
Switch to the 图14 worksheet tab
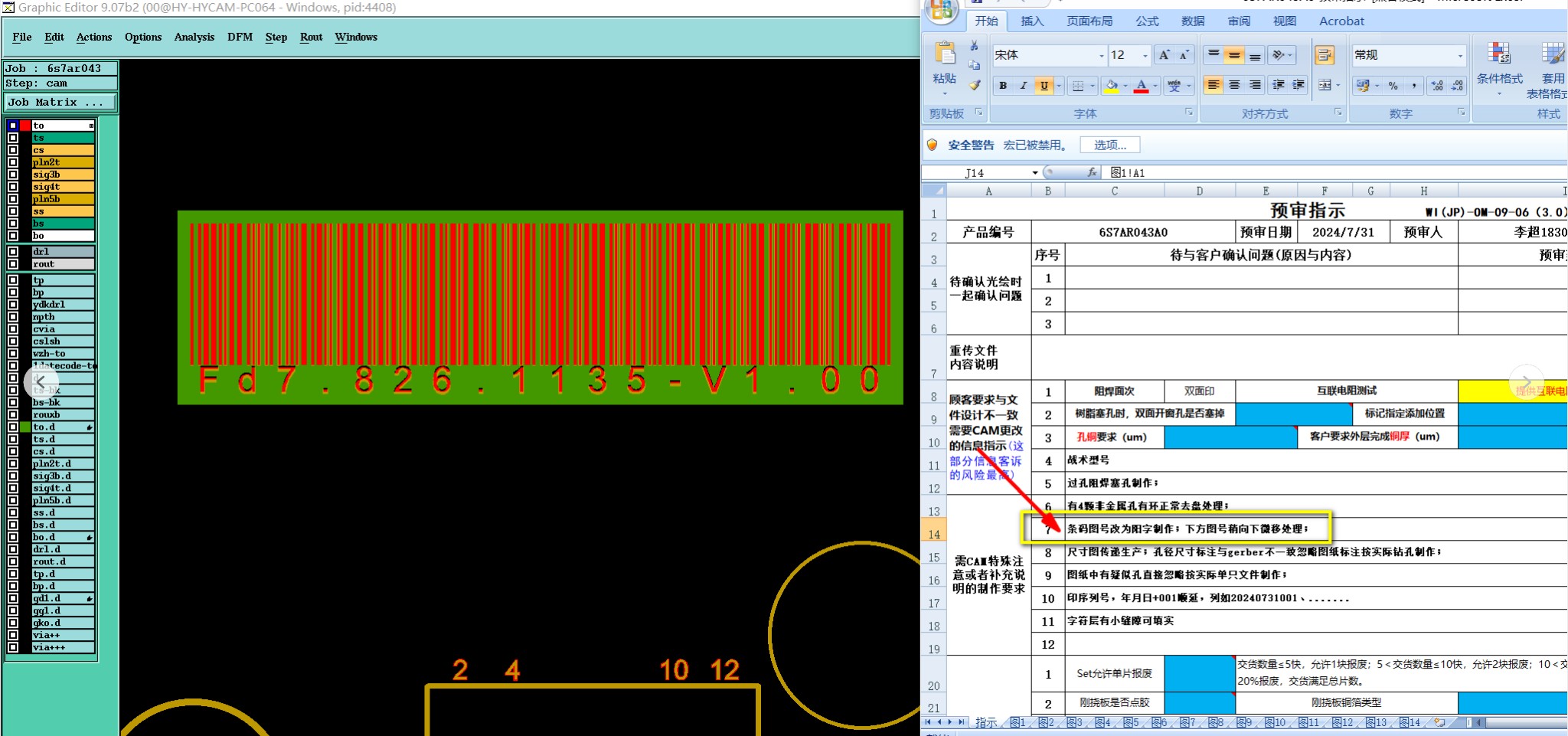(x=1410, y=722)
